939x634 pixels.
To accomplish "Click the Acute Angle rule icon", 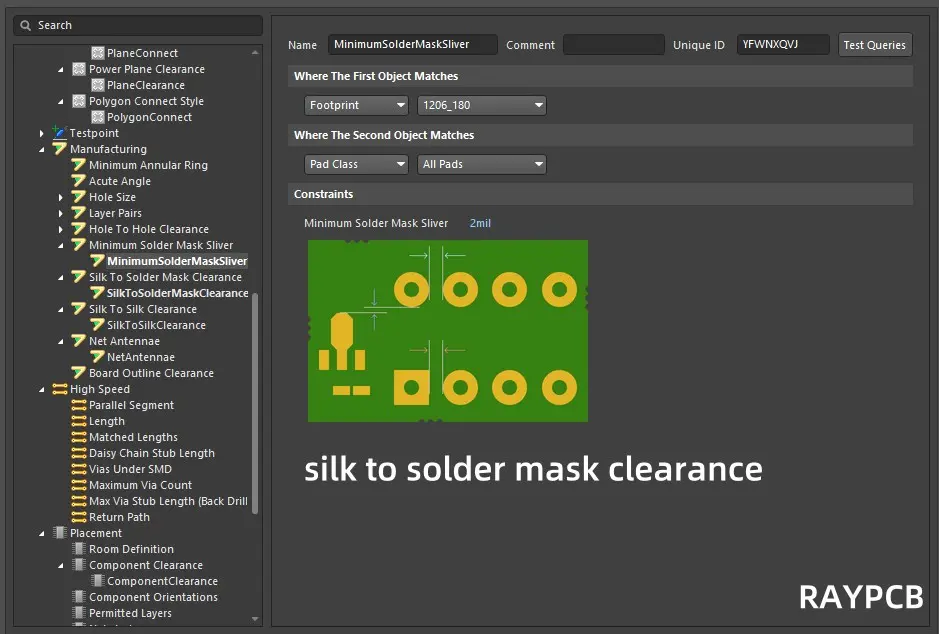I will point(78,181).
